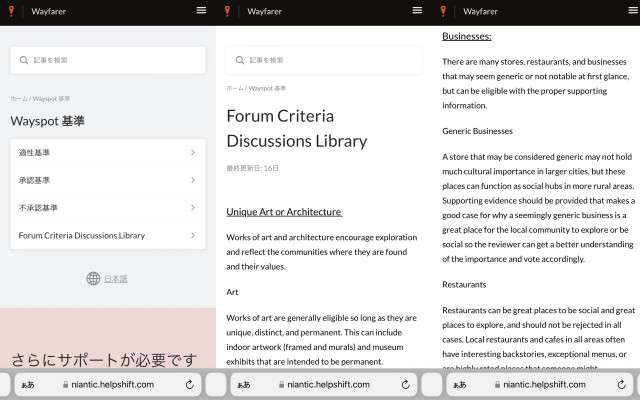Open hamburger menu in left Wayfarer panel
640x400 pixels.
[x=201, y=10]
